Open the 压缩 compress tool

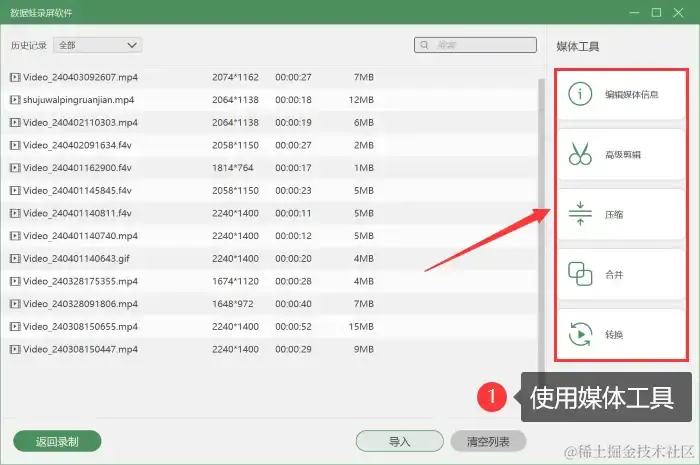(x=621, y=214)
